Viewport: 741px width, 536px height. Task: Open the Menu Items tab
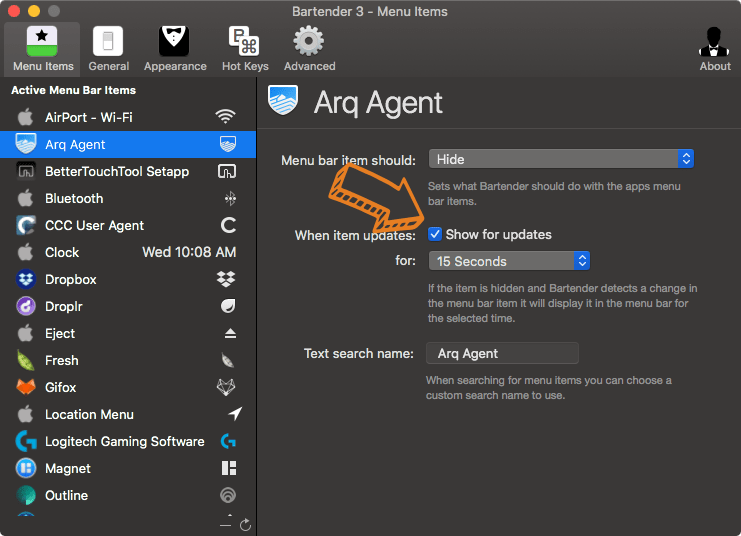43,49
